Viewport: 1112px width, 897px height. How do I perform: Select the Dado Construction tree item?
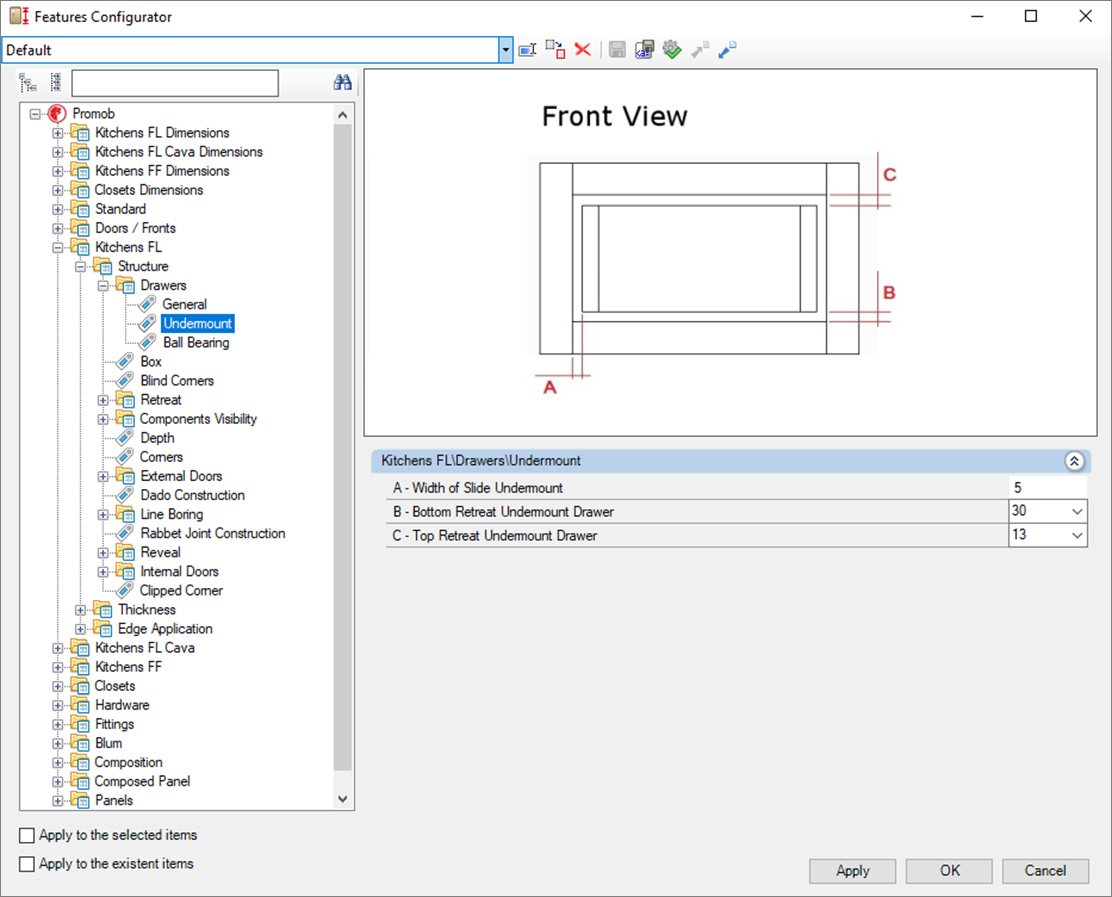192,495
